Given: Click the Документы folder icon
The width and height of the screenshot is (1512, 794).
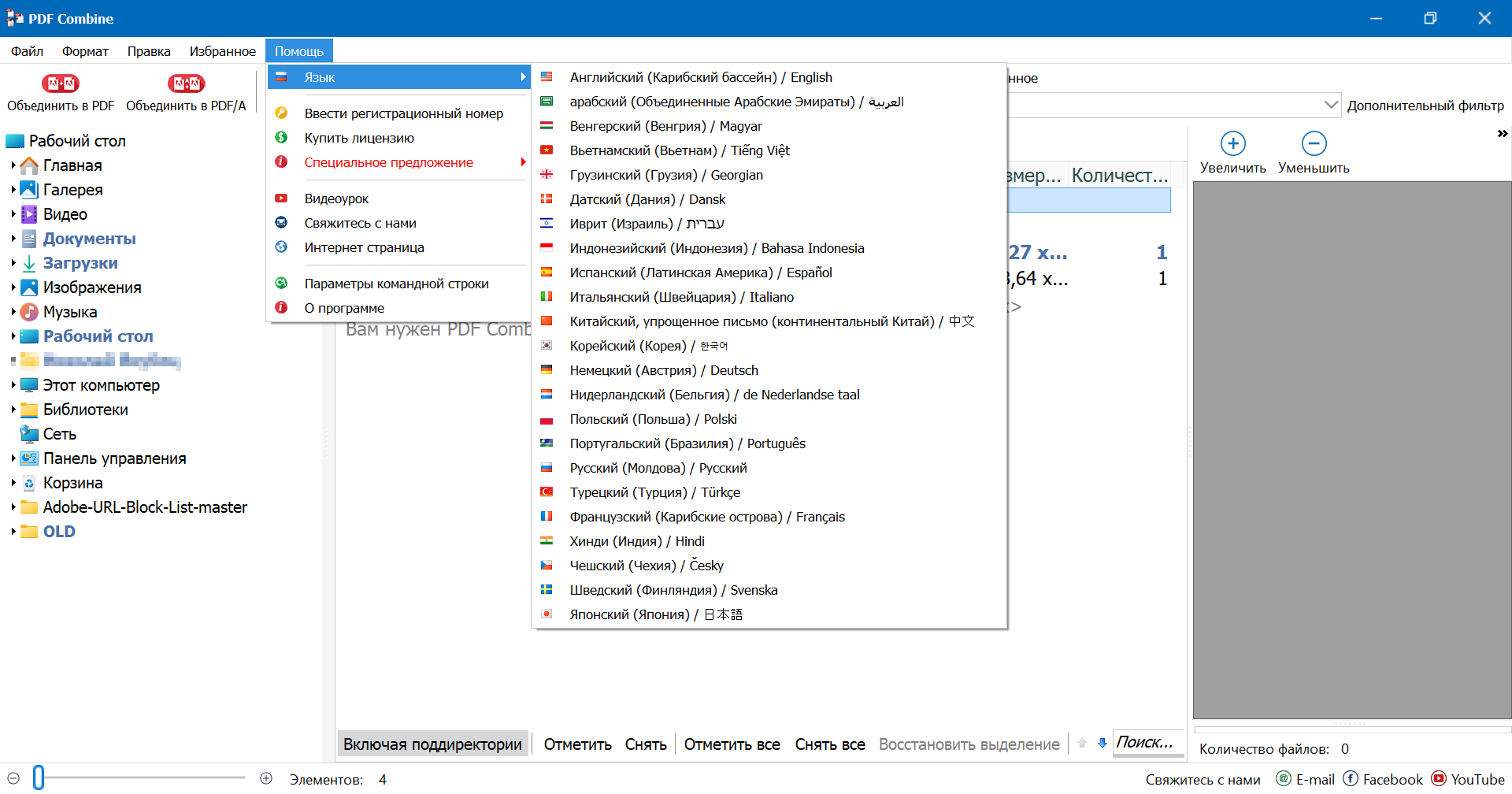Looking at the screenshot, I should point(29,239).
